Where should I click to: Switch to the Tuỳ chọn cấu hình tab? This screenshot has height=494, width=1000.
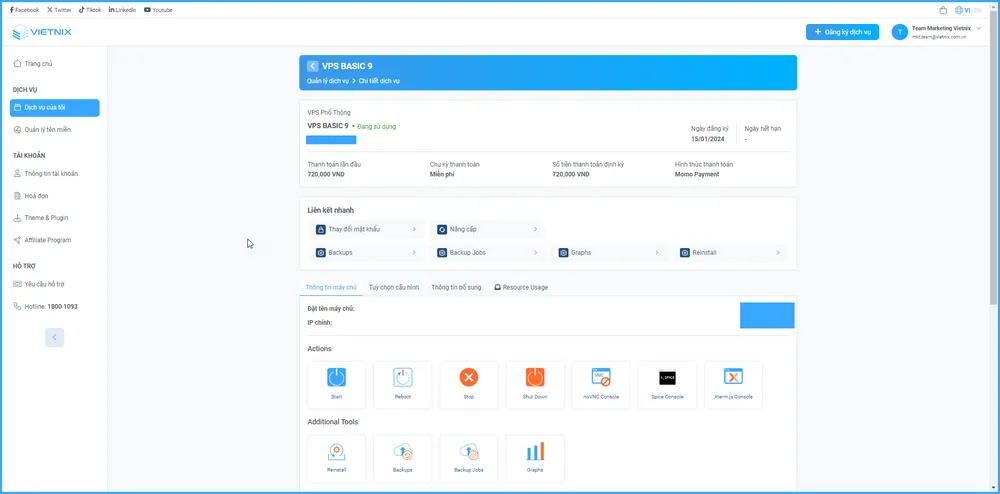pyautogui.click(x=393, y=287)
